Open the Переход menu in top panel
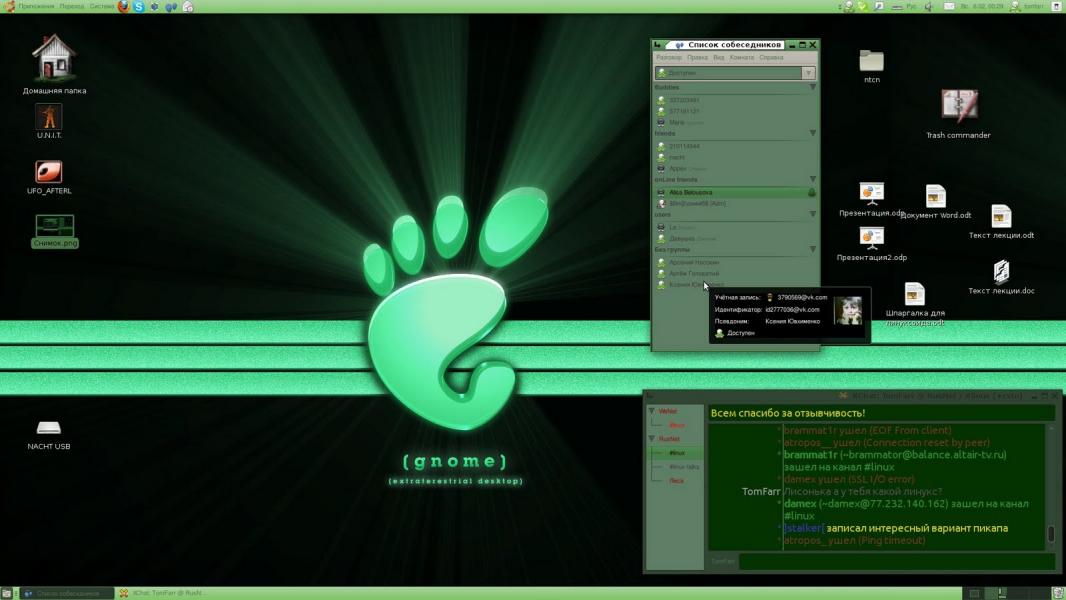The height and width of the screenshot is (600, 1066). [71, 6]
